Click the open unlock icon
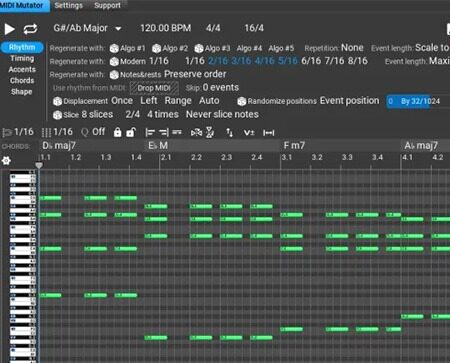450x363 pixels. [x=131, y=133]
